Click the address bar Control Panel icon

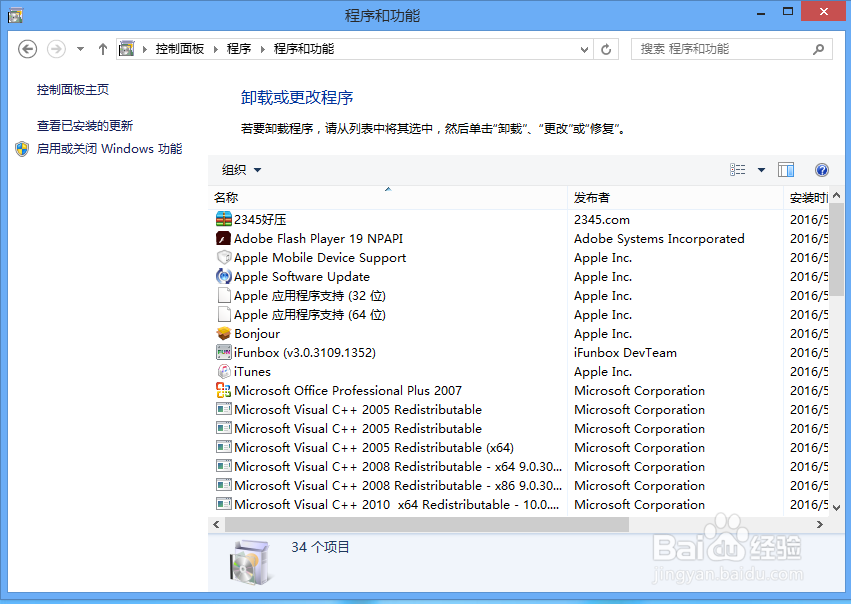coord(126,49)
